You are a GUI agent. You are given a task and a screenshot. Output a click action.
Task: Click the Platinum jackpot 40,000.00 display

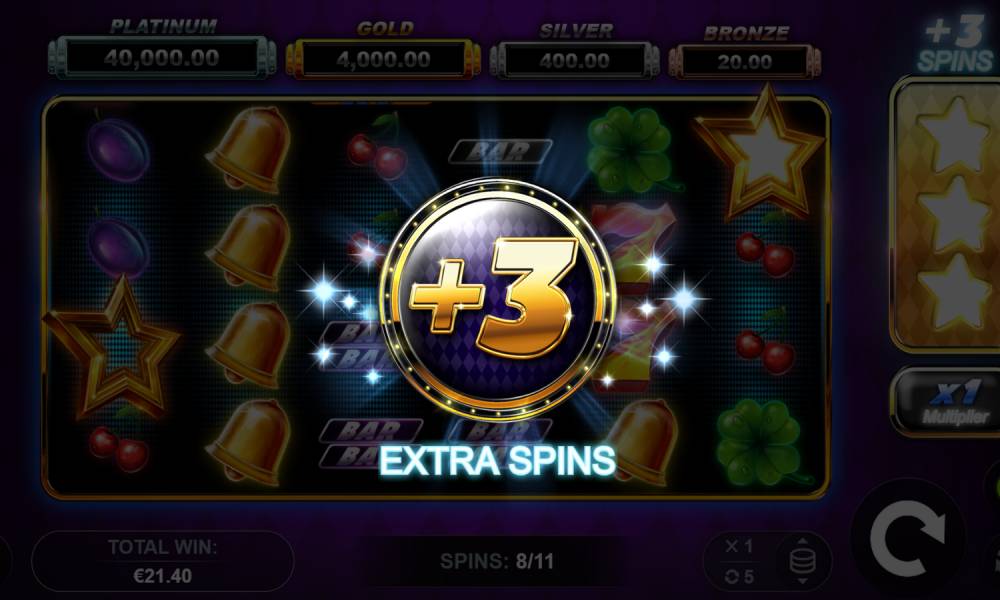tap(162, 59)
